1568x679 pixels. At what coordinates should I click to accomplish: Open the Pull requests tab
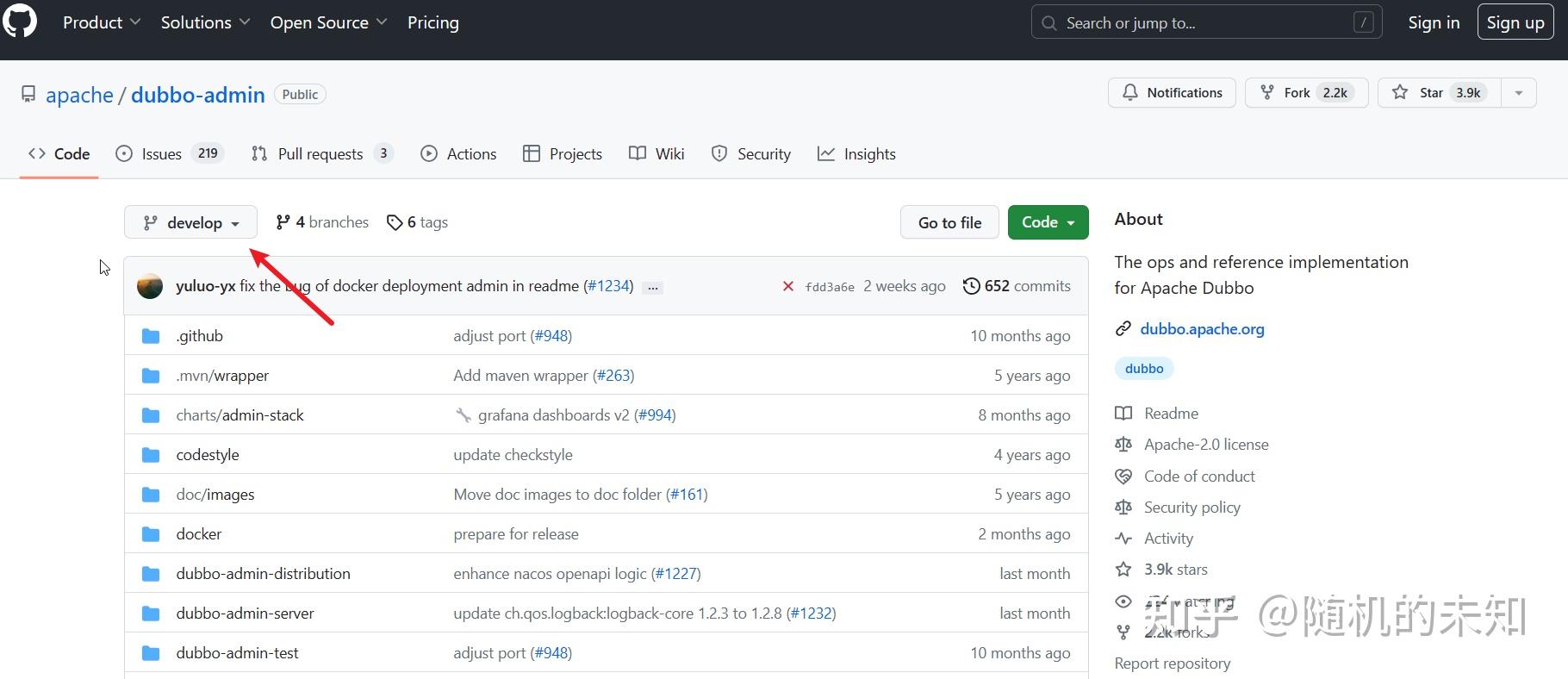[321, 154]
